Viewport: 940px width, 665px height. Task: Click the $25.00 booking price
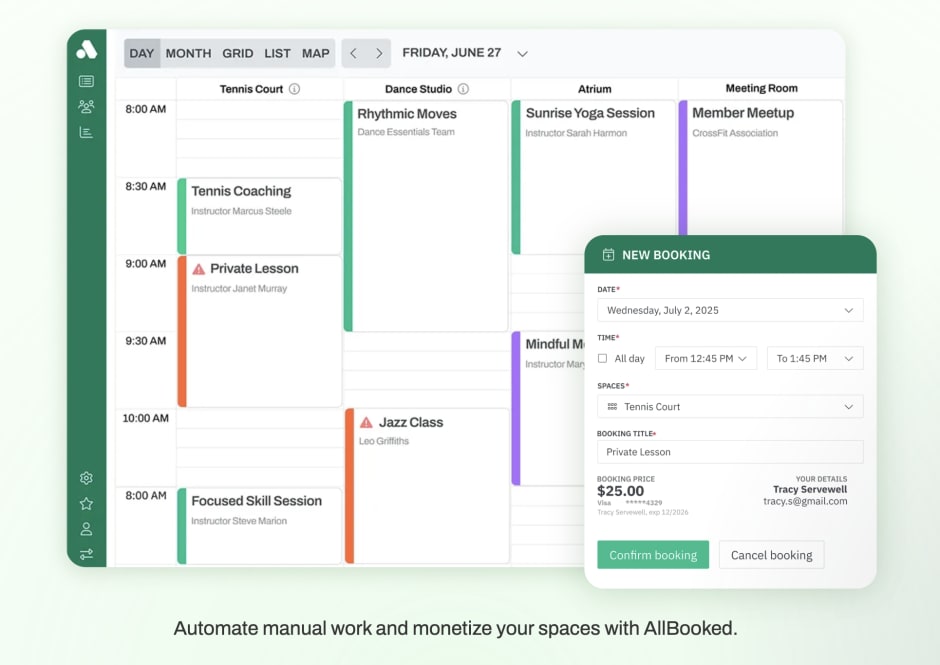pos(620,491)
